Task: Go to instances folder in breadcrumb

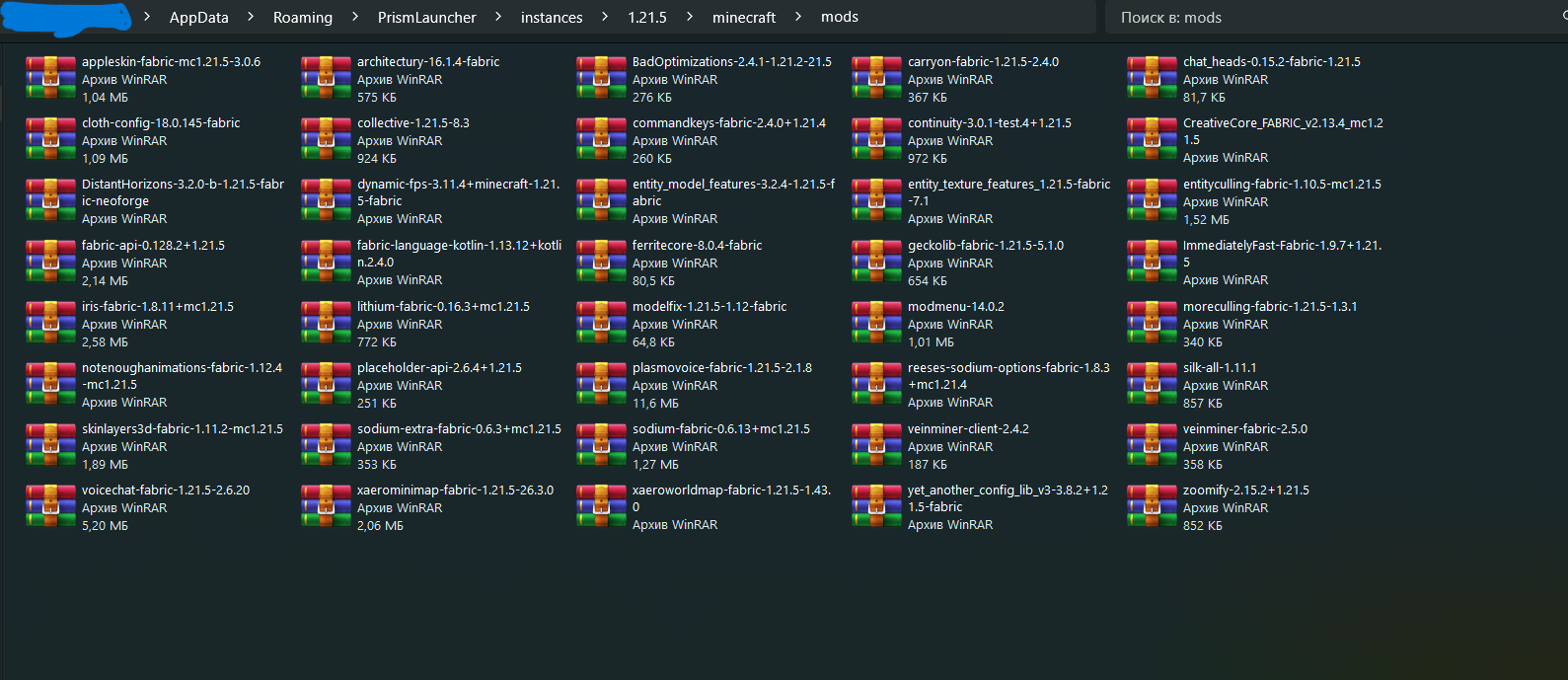Action: pos(552,17)
